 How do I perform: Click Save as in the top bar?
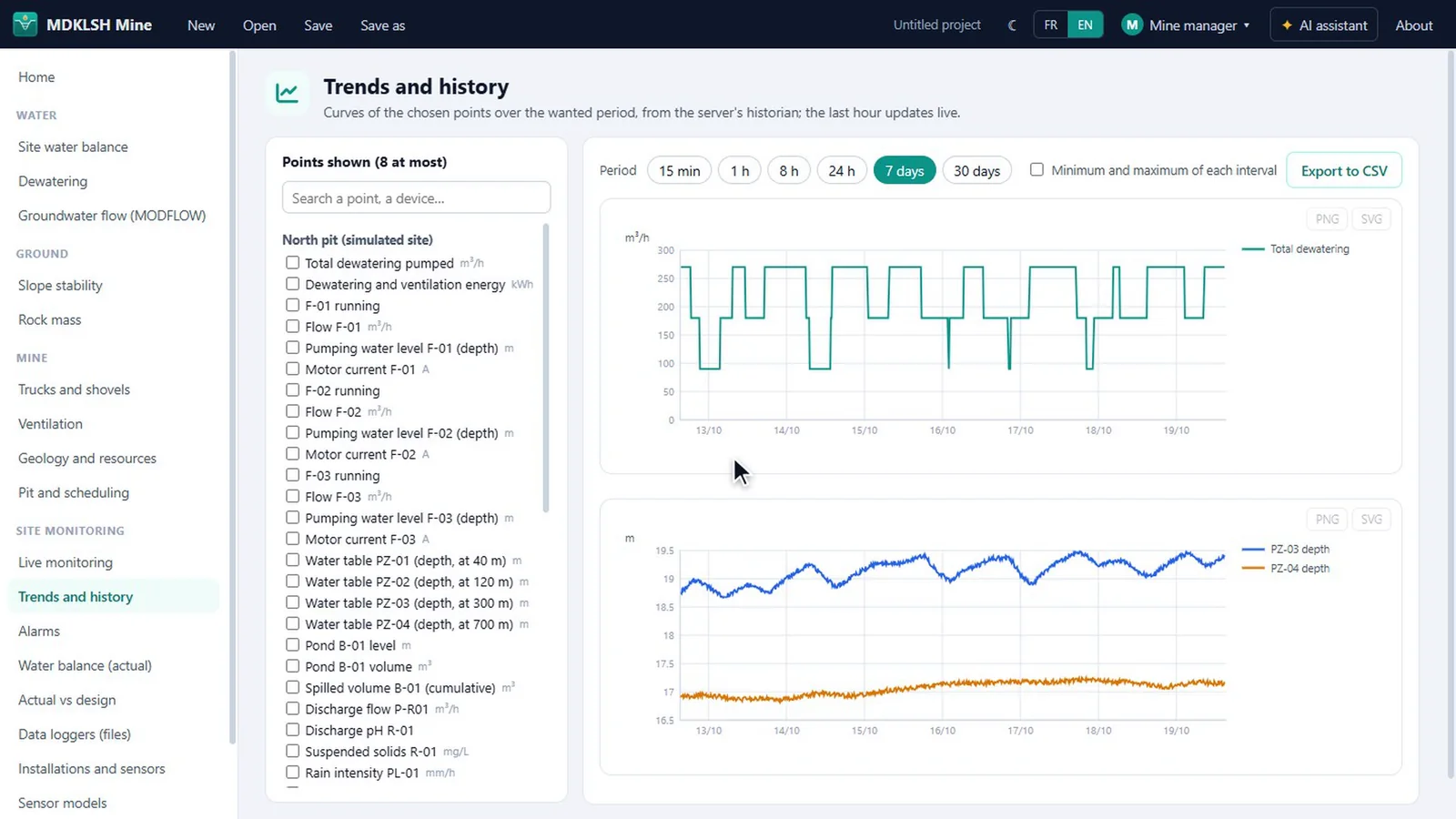point(382,25)
